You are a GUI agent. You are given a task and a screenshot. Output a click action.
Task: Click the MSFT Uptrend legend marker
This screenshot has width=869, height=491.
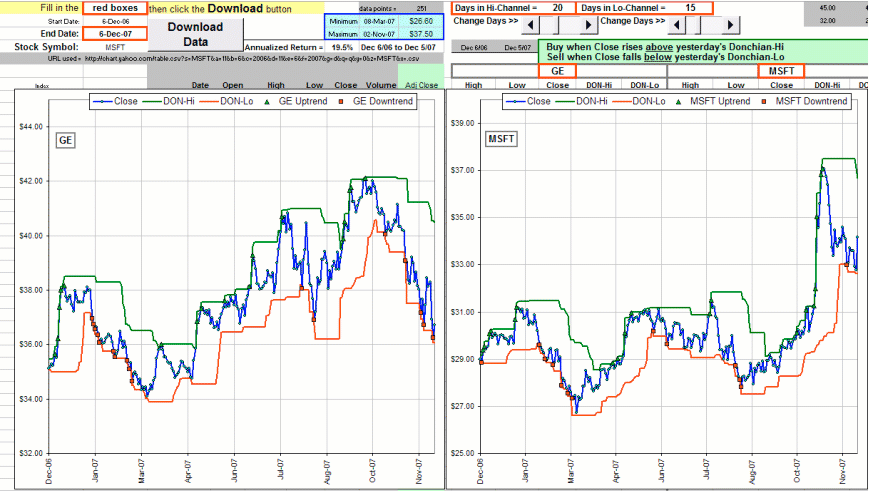(x=679, y=101)
